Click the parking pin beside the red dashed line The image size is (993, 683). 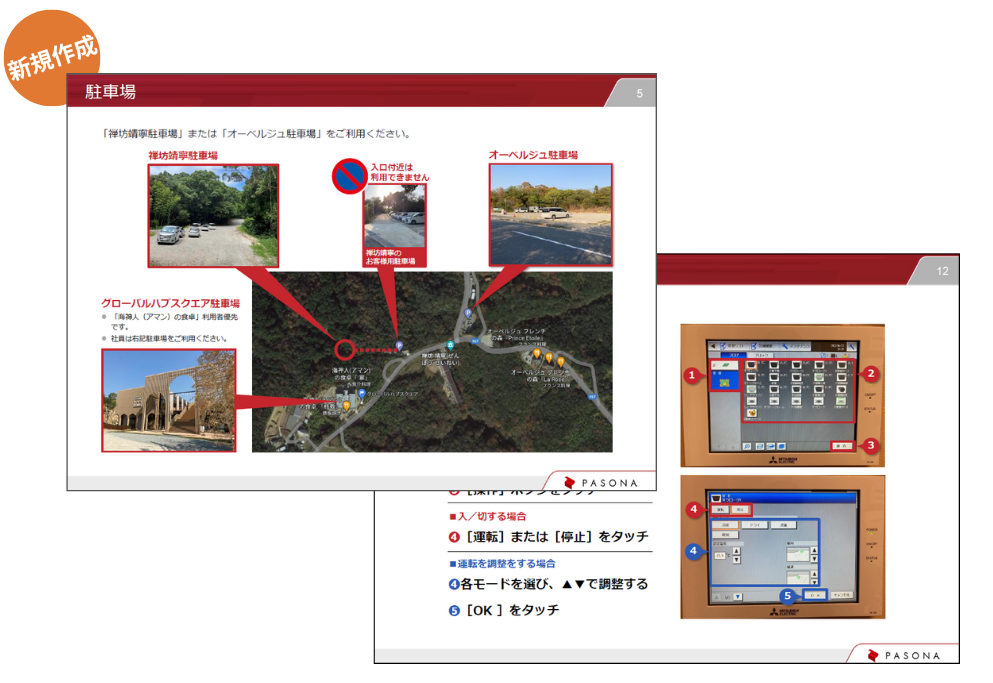click(399, 346)
